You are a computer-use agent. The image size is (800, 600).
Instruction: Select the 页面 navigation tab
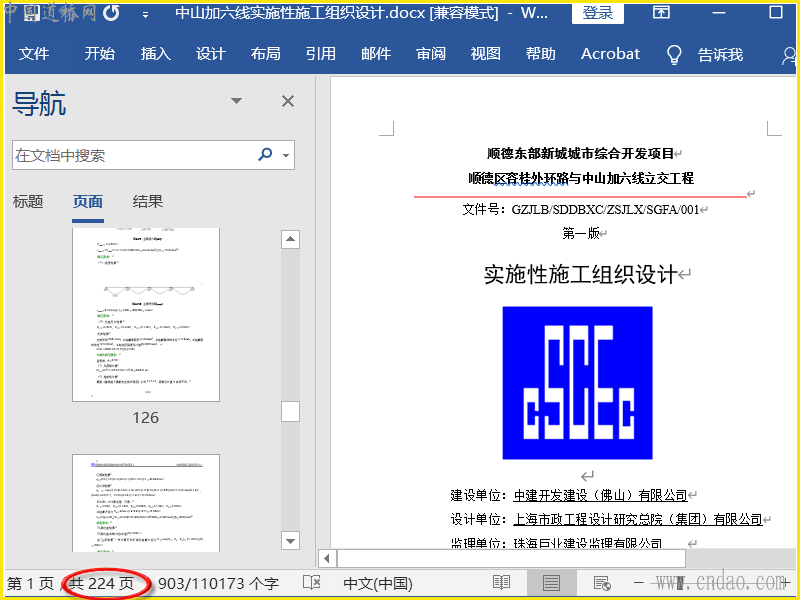coord(88,202)
